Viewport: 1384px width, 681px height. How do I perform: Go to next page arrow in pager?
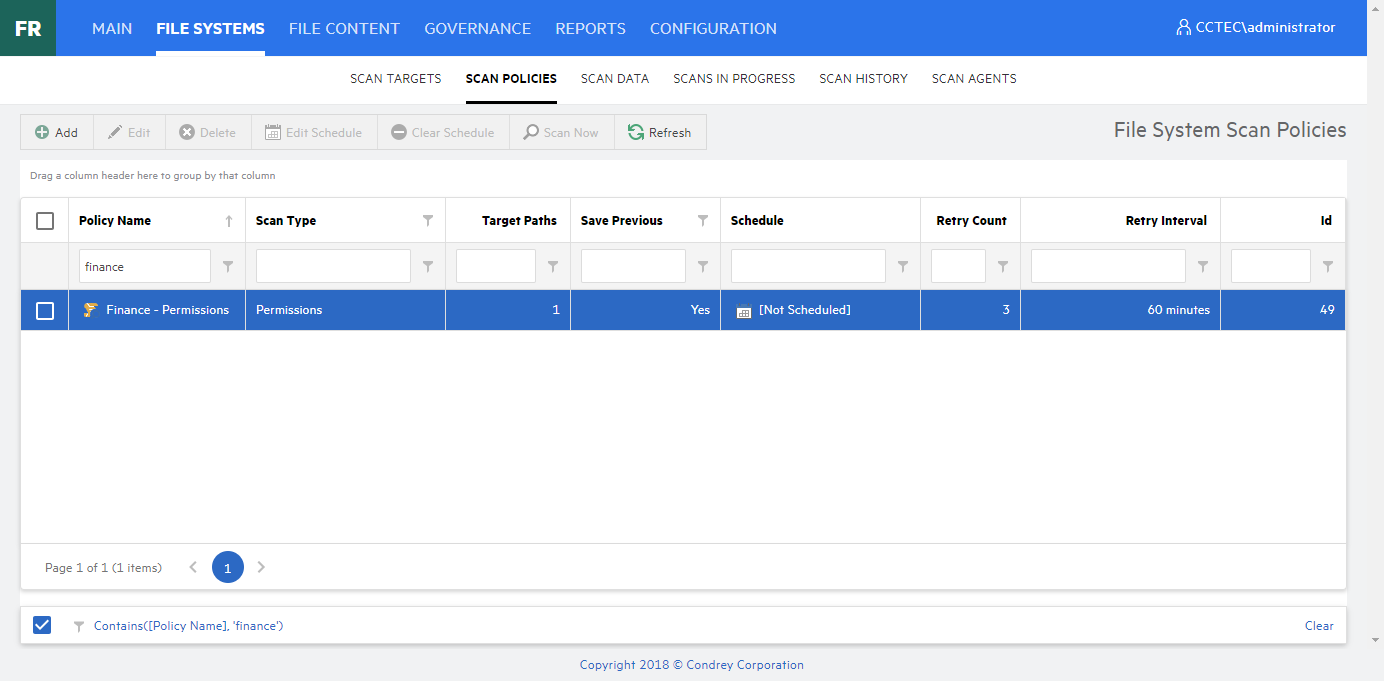(261, 567)
